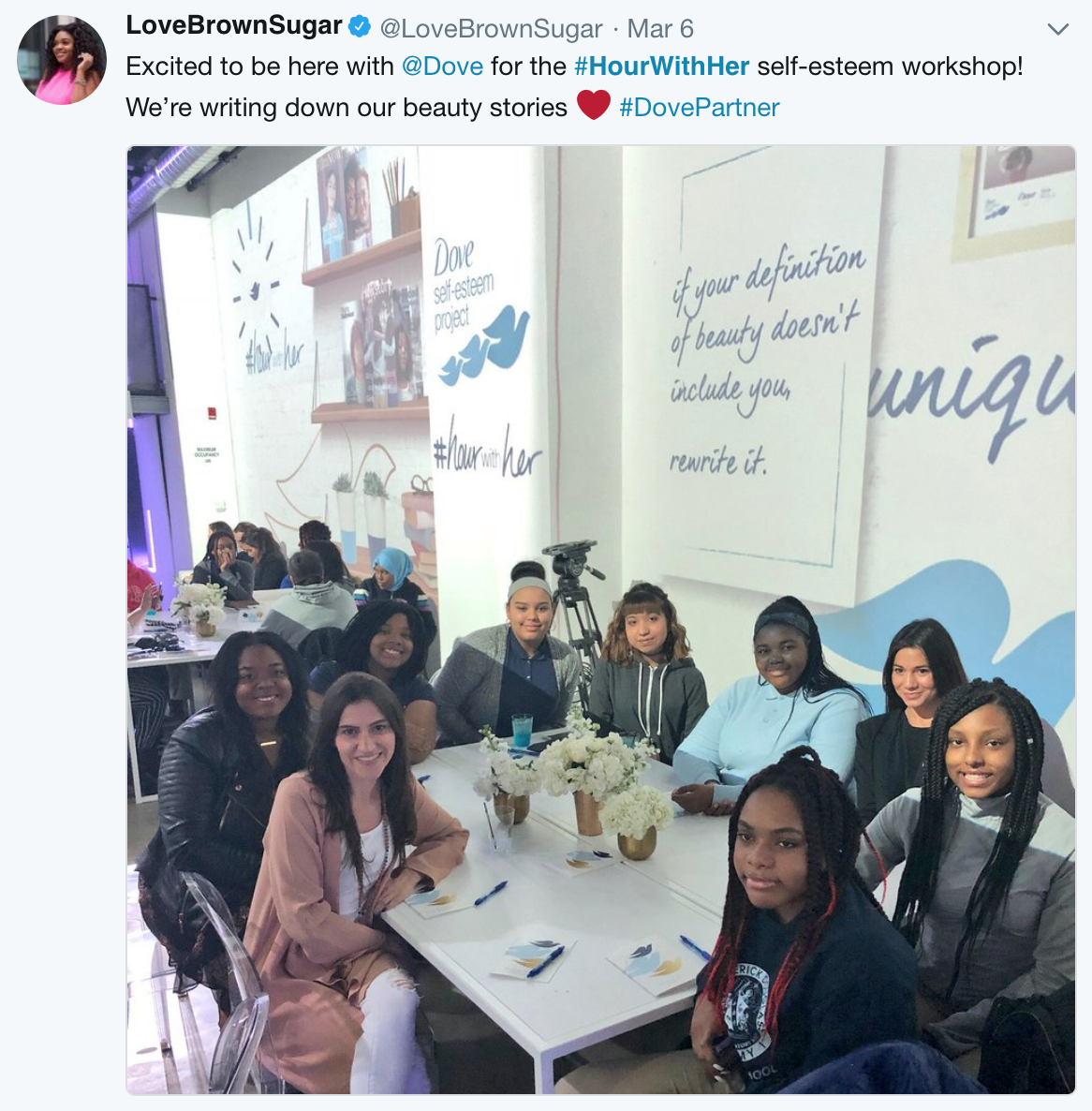Expand the tweet options chevron menu
Image resolution: width=1092 pixels, height=1111 pixels.
click(x=1057, y=29)
